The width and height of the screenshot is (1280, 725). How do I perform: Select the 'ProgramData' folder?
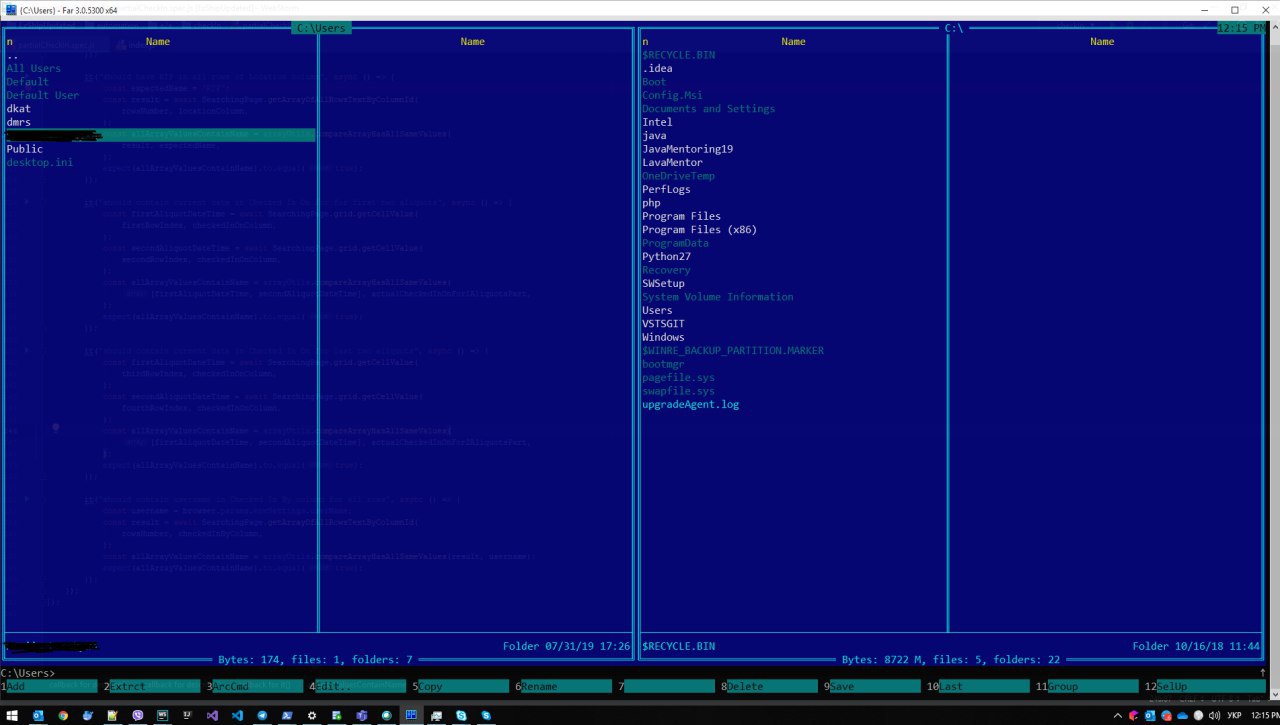675,243
